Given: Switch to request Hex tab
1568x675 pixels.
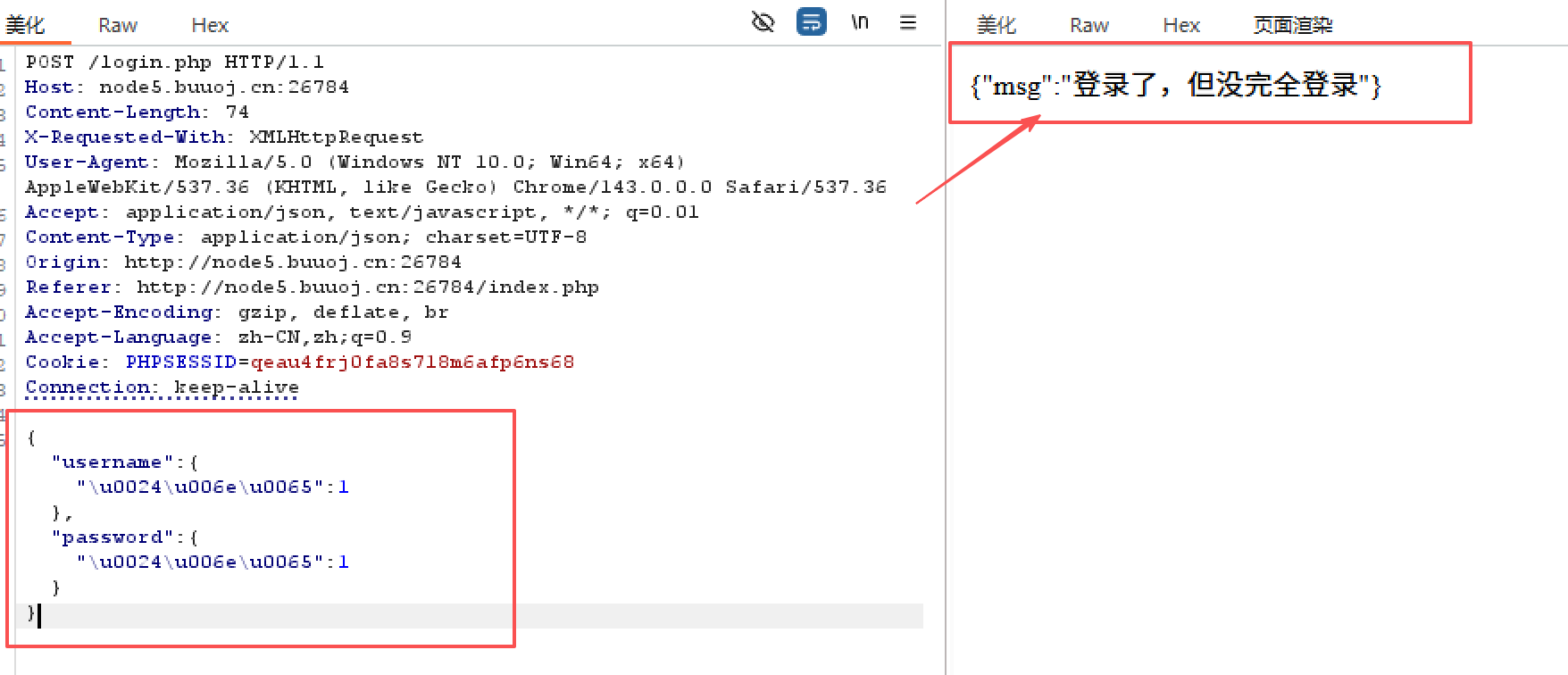Looking at the screenshot, I should (210, 25).
